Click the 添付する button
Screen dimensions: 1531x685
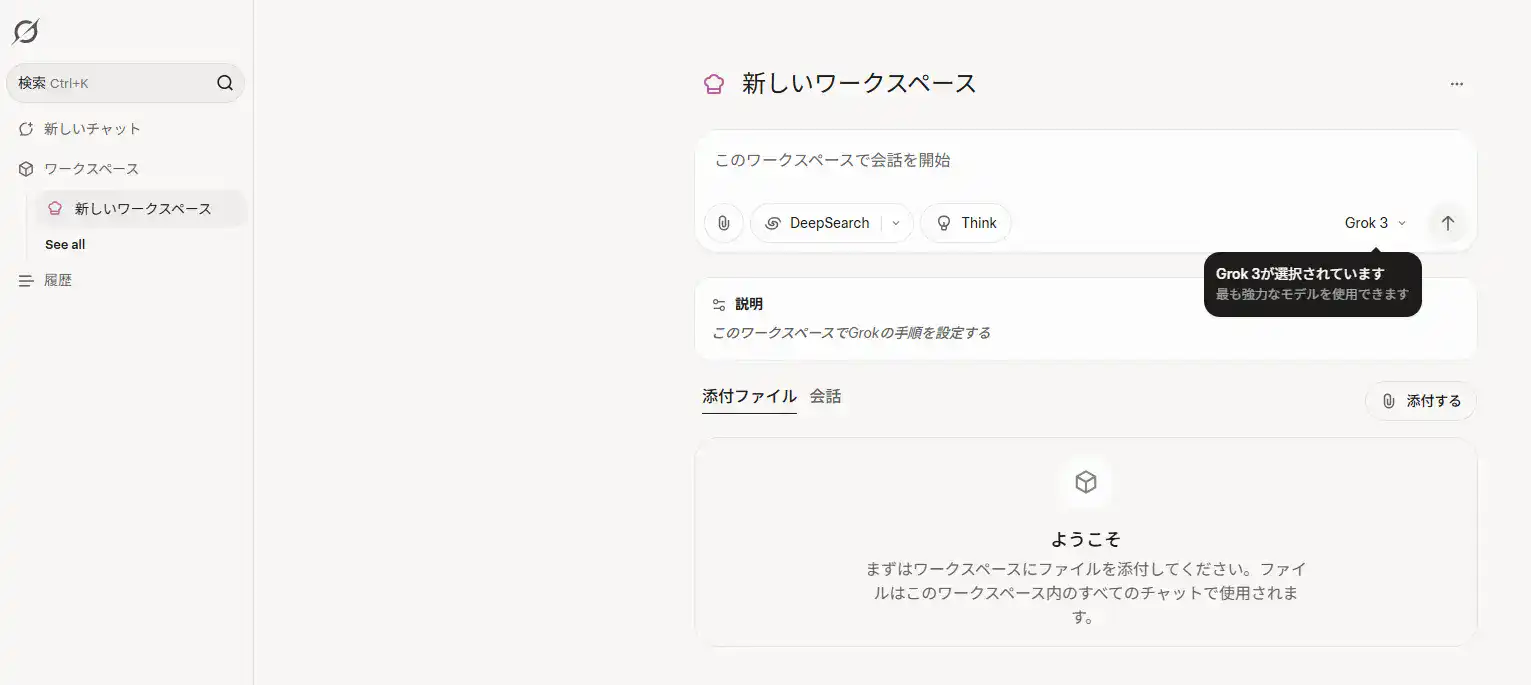tap(1421, 401)
